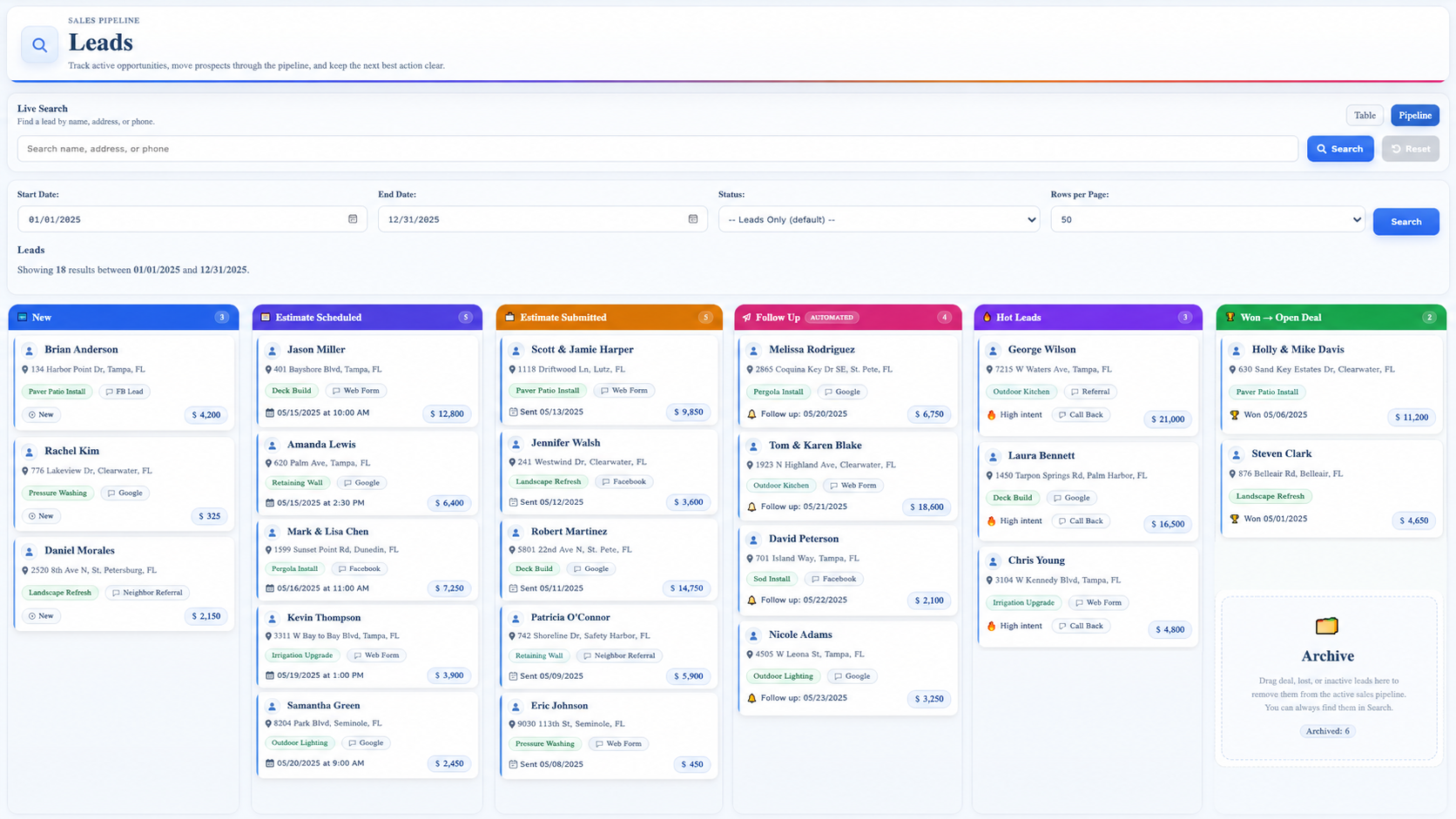Click the Start Date input field
Viewport: 1456px width, 819px height.
[x=192, y=219]
